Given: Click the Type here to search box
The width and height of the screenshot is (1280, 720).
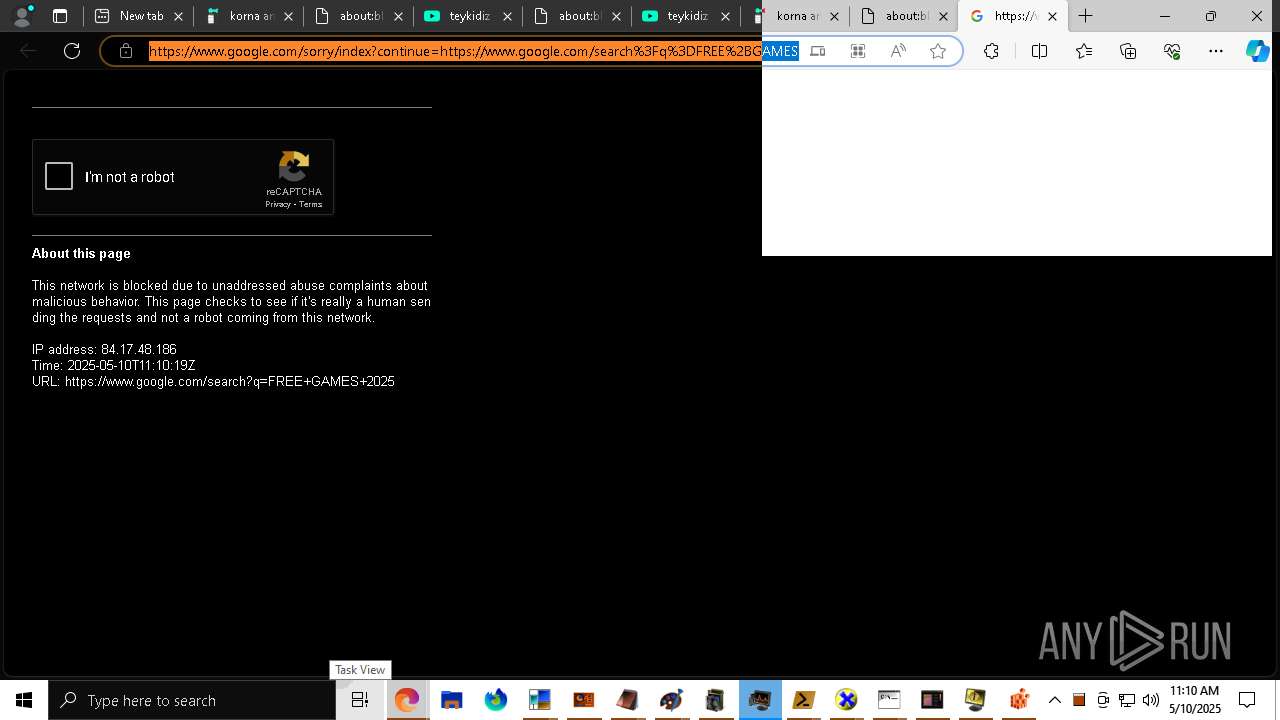Looking at the screenshot, I should point(192,700).
